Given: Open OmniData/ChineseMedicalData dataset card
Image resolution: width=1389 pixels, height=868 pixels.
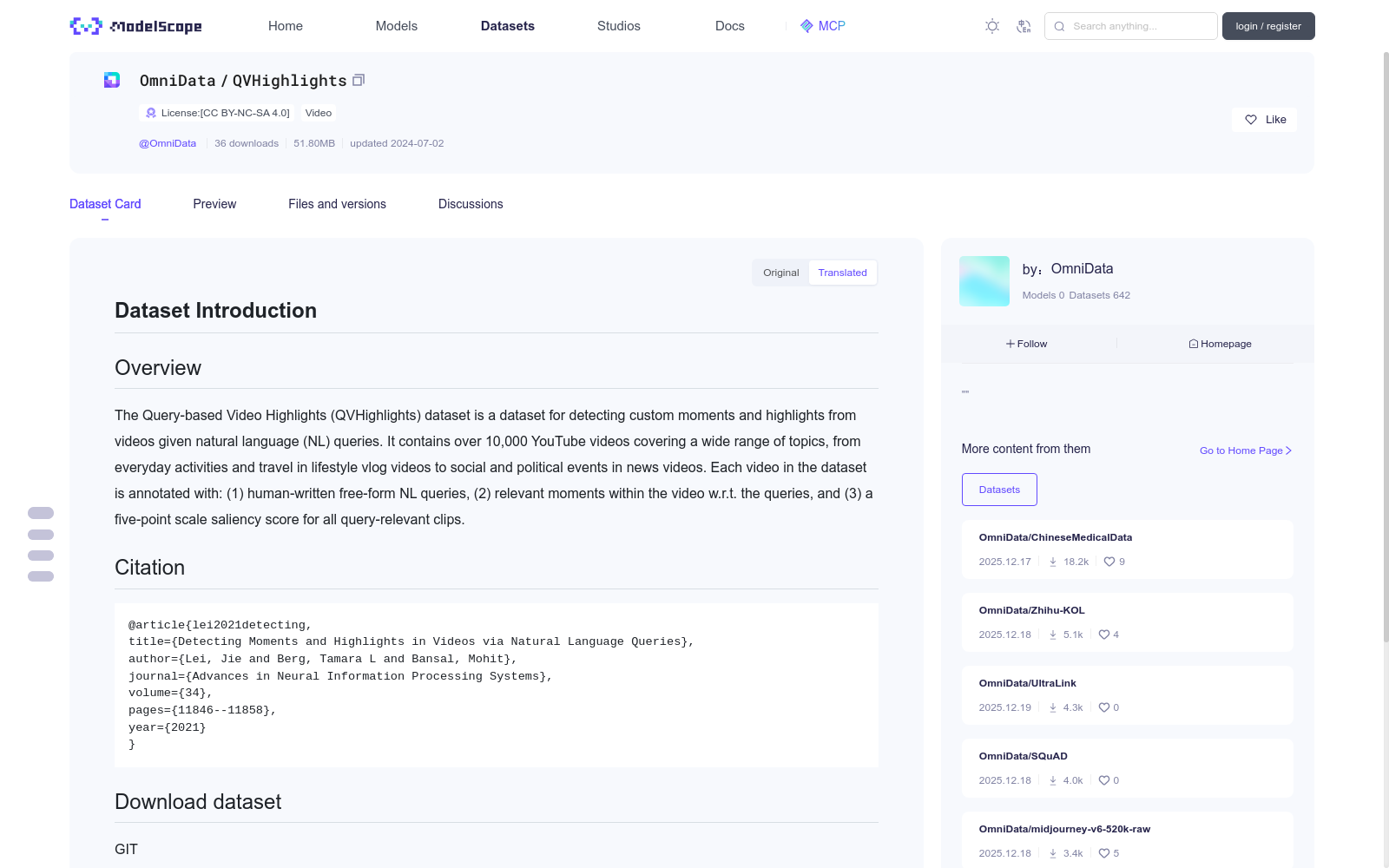Looking at the screenshot, I should [1127, 549].
